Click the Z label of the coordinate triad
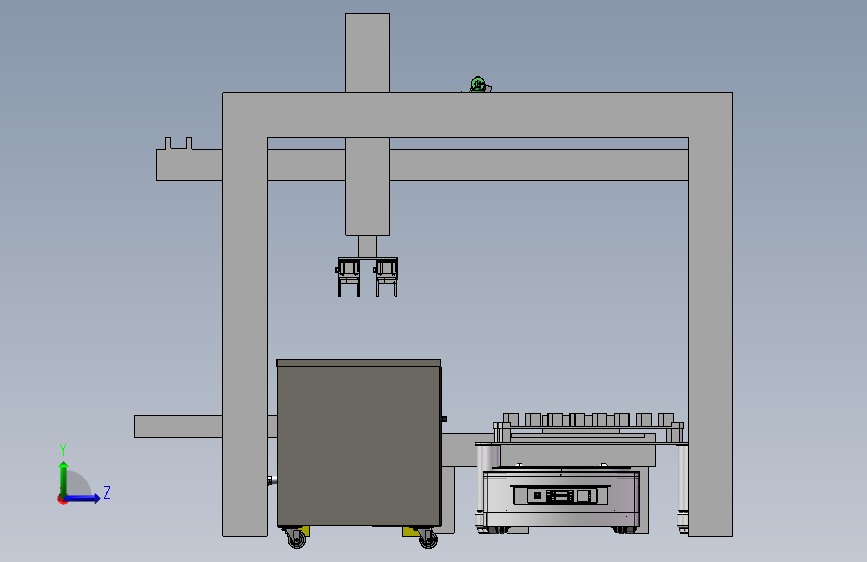 click(x=107, y=492)
